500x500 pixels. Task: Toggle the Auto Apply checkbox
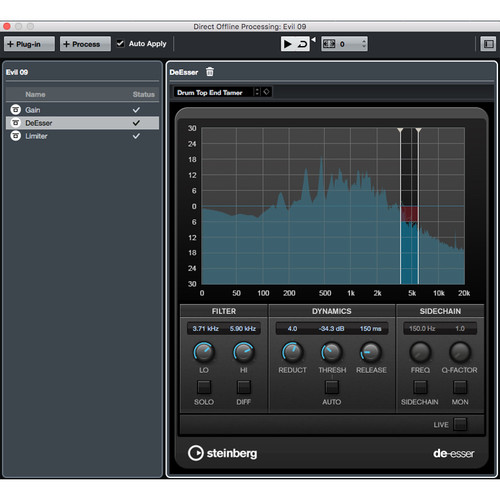click(120, 44)
